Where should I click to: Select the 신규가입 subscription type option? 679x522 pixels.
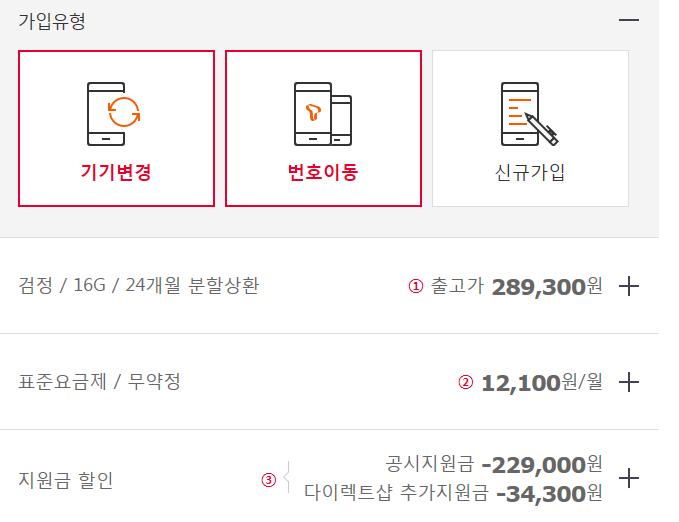pyautogui.click(x=530, y=128)
